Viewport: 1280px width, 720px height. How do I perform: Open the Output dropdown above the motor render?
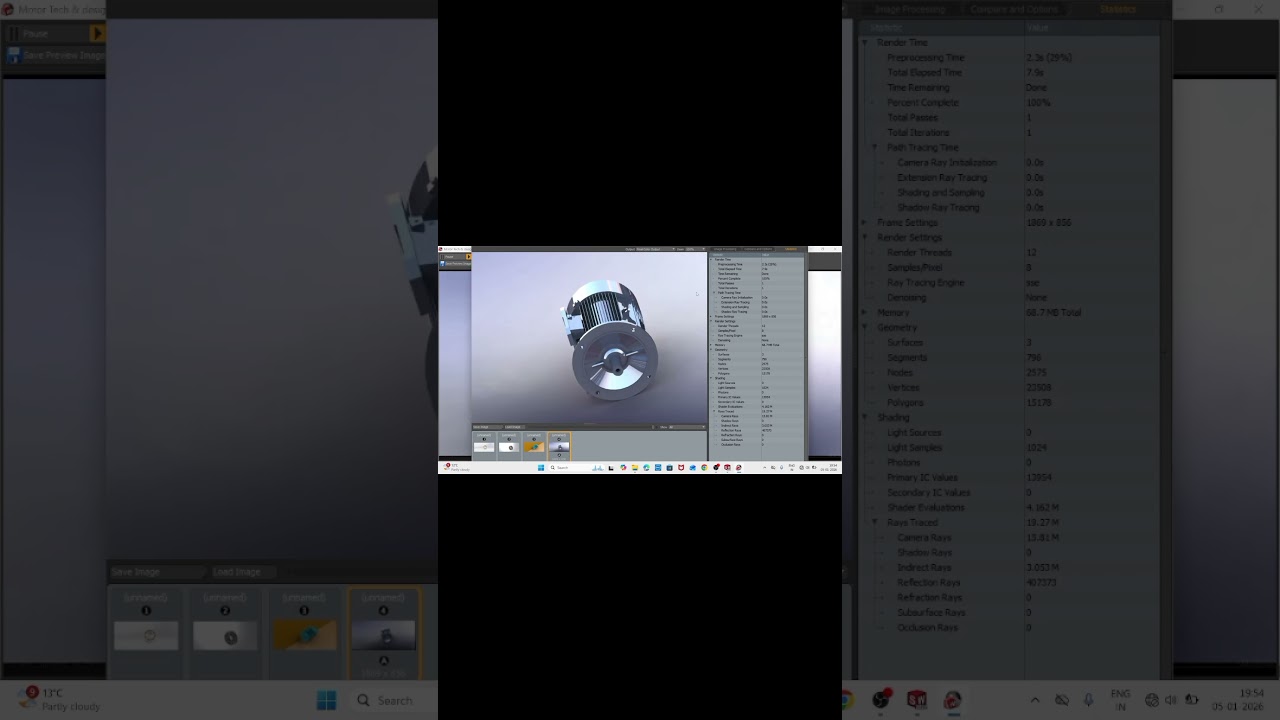pos(656,249)
